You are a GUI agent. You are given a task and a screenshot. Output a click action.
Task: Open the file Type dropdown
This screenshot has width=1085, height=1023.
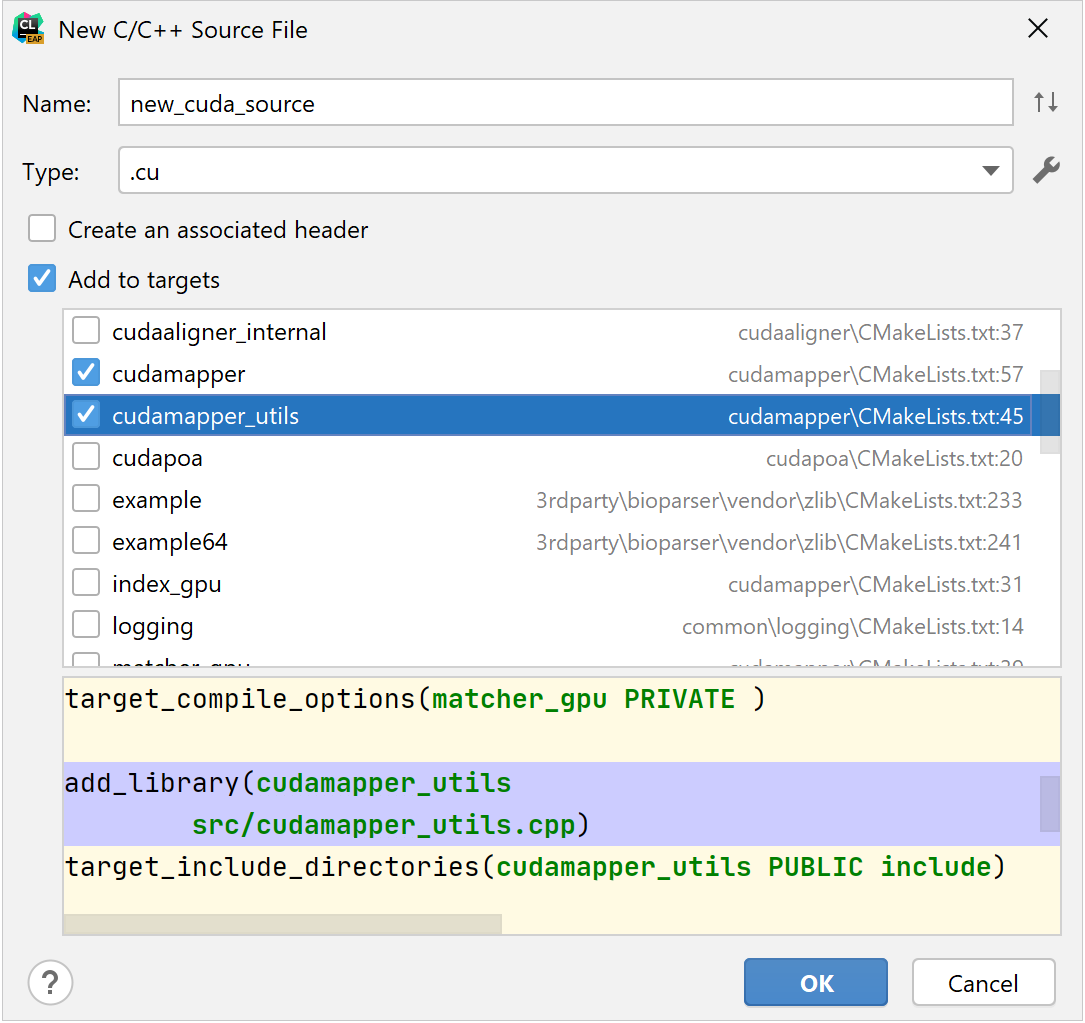(988, 170)
